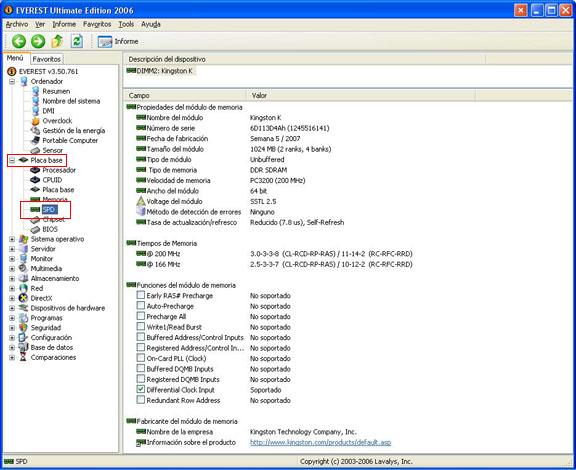Switch to the Favoritos tab
The image size is (576, 470).
click(x=46, y=59)
